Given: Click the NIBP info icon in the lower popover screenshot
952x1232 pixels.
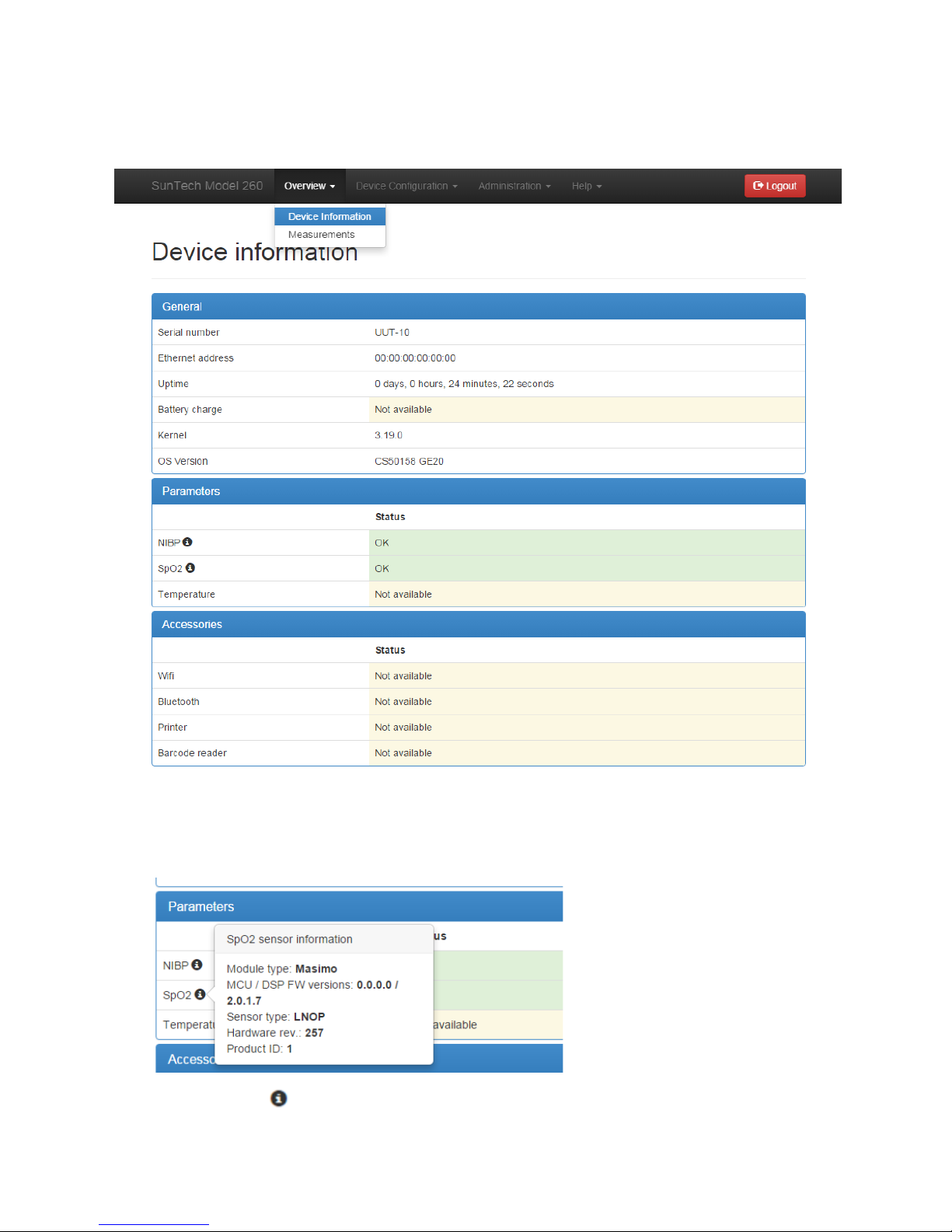Looking at the screenshot, I should pyautogui.click(x=197, y=965).
